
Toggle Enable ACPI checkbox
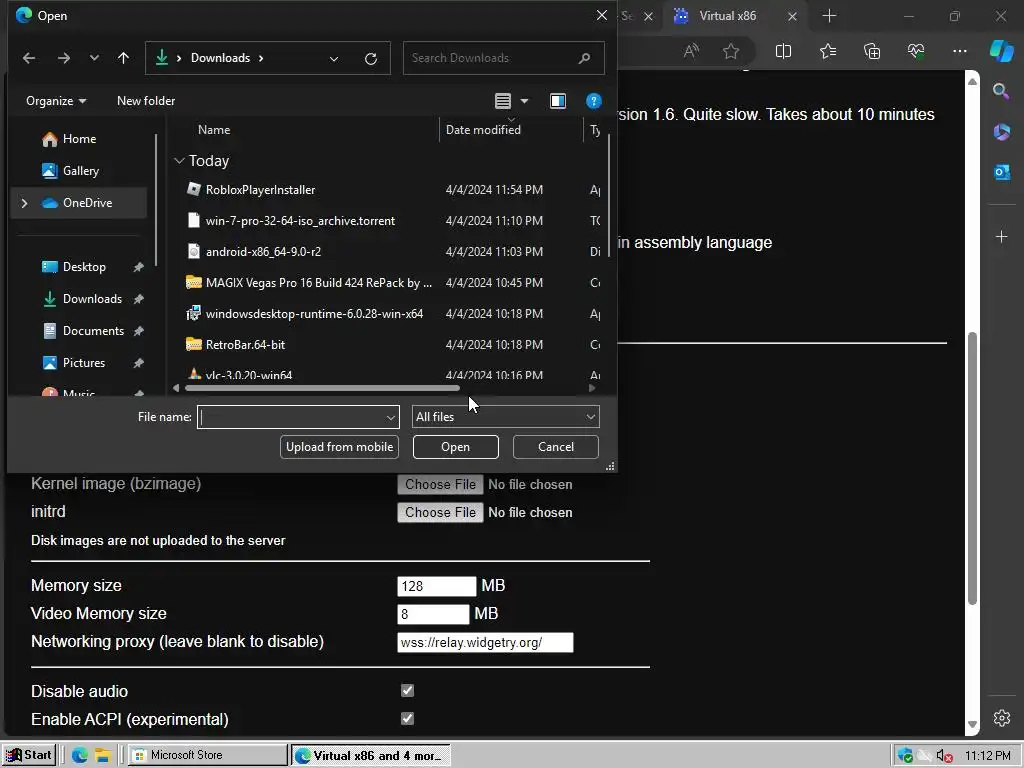tap(408, 718)
